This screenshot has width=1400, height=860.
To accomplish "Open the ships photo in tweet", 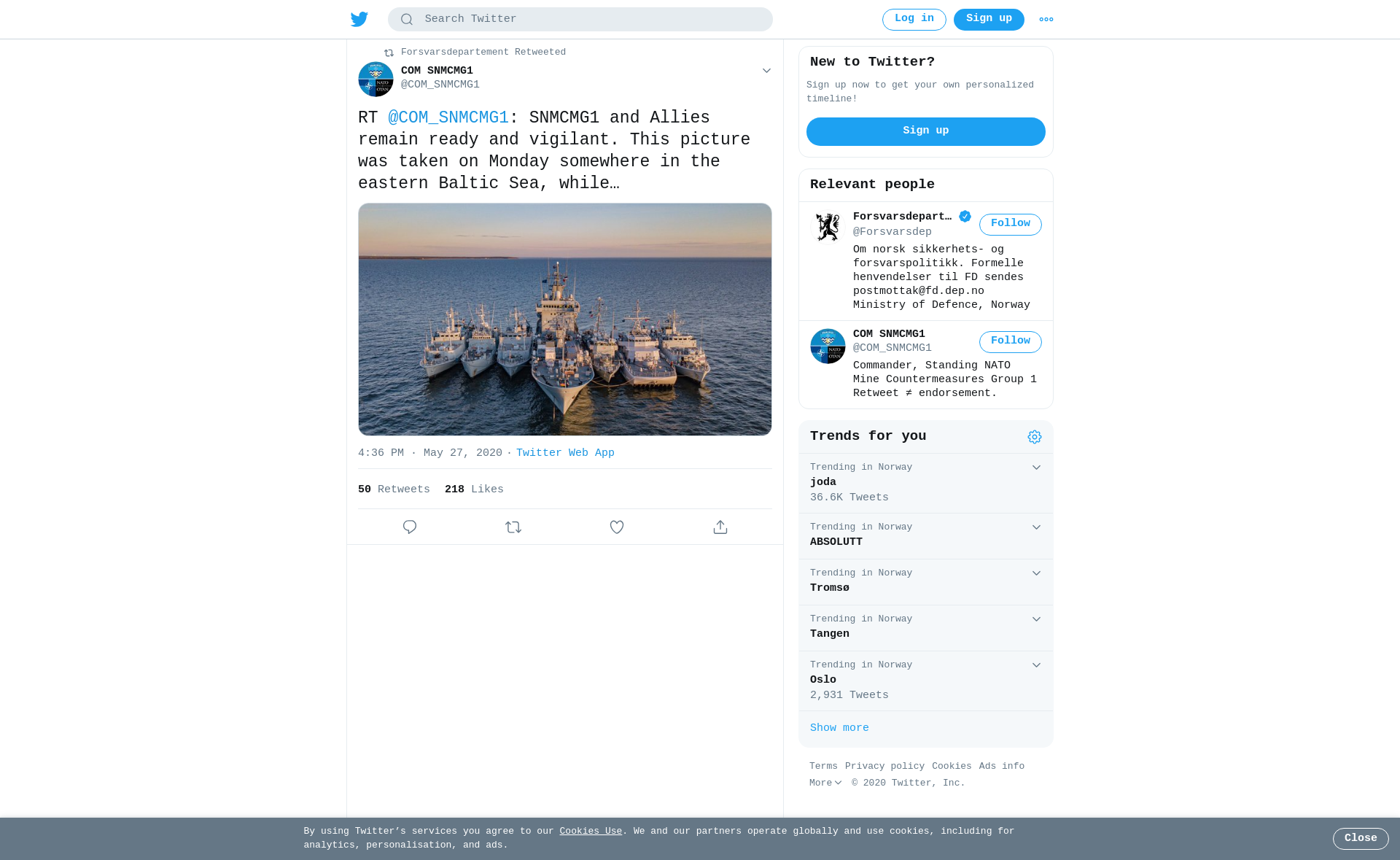I will [564, 319].
